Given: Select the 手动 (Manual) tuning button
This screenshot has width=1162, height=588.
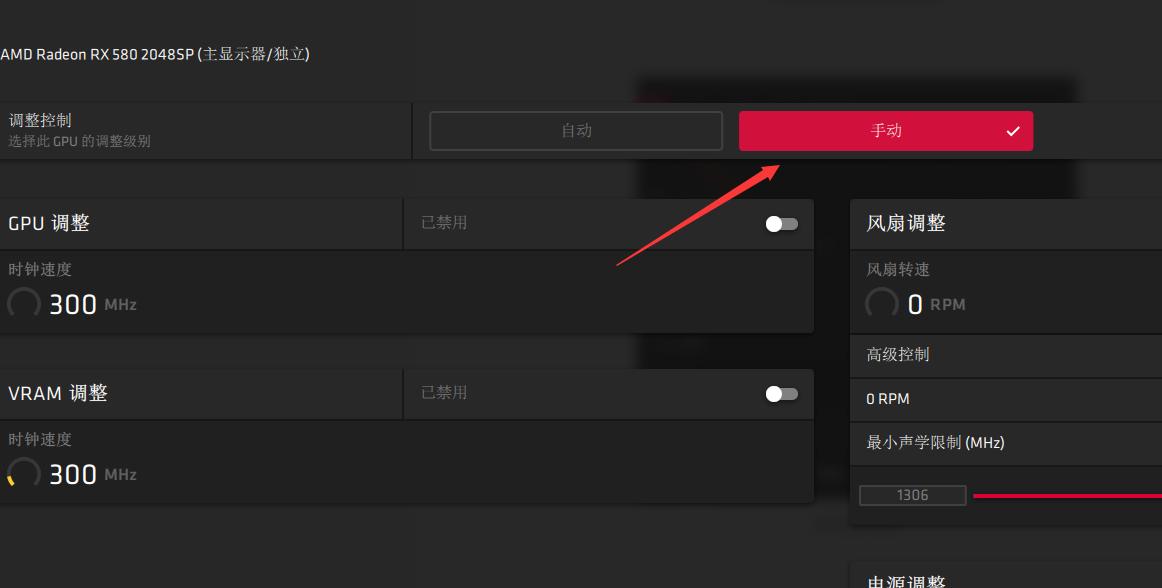Looking at the screenshot, I should [x=886, y=131].
